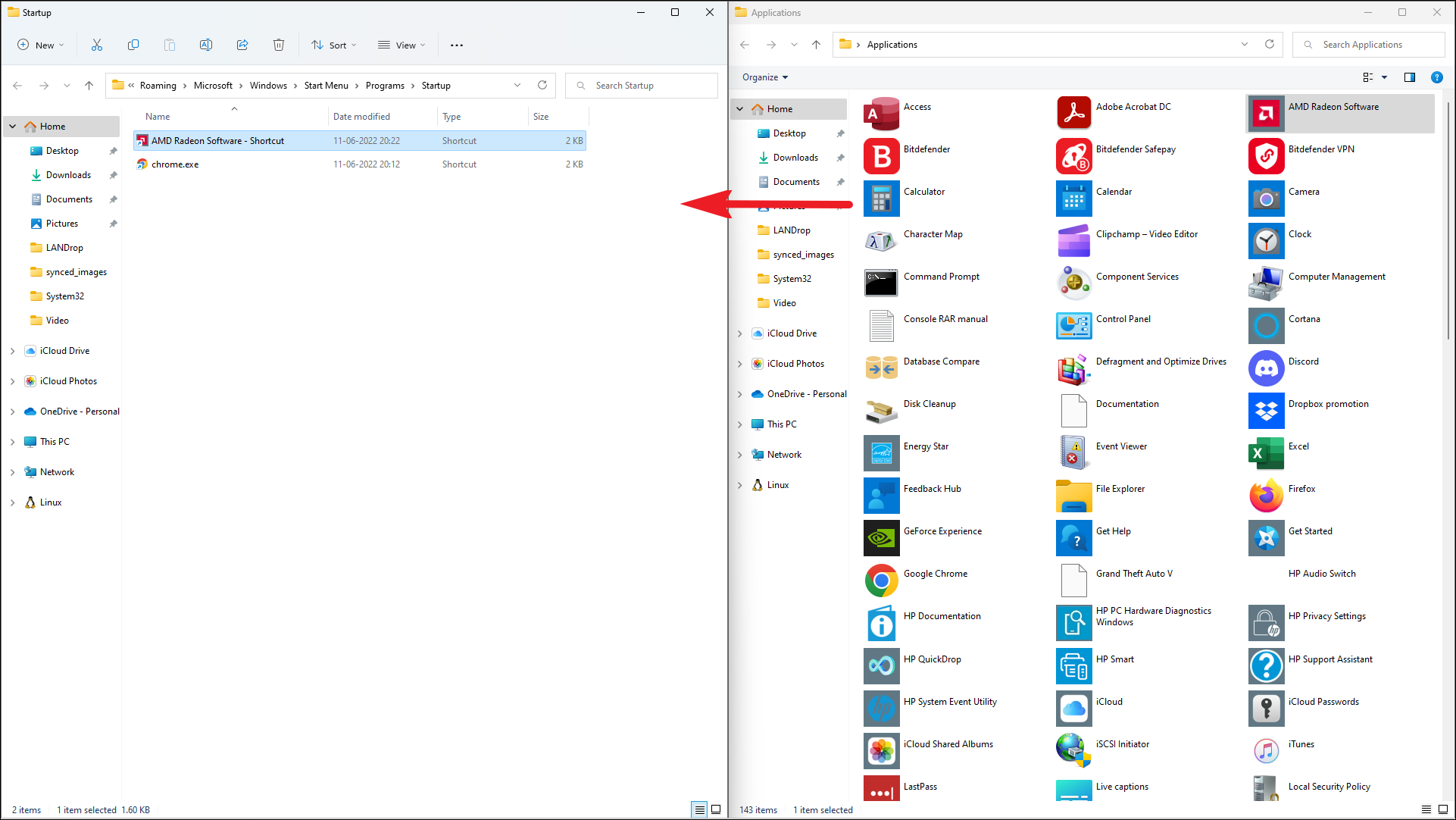Expand Network in Applications navigation pane
The height and width of the screenshot is (820, 1456).
point(740,455)
